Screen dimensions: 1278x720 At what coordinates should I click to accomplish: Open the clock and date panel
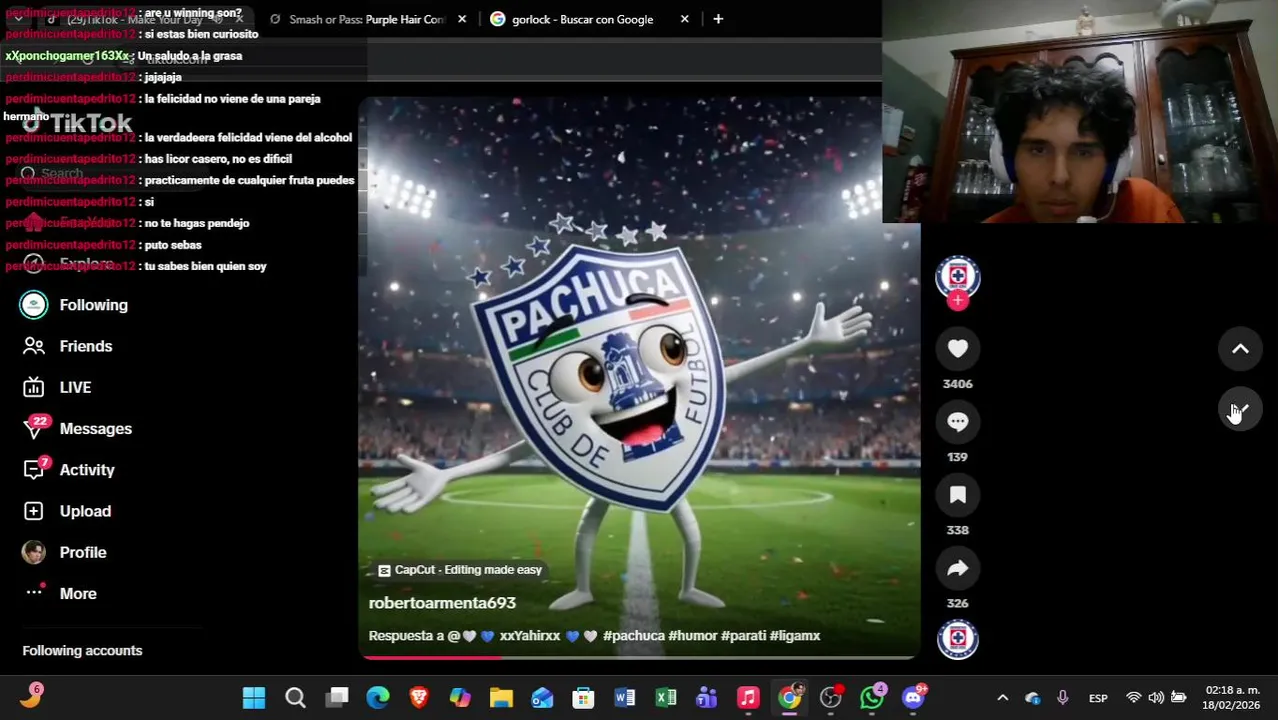[x=1232, y=698]
